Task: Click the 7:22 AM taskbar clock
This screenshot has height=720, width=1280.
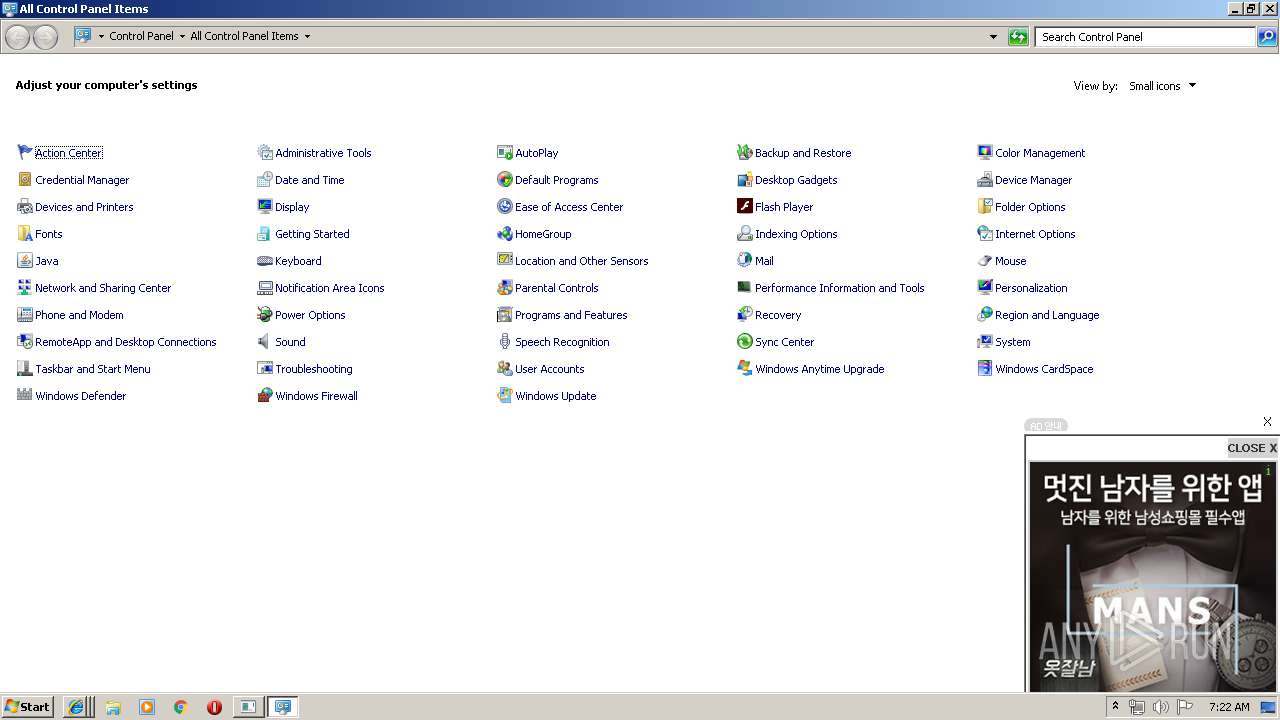Action: 1229,707
